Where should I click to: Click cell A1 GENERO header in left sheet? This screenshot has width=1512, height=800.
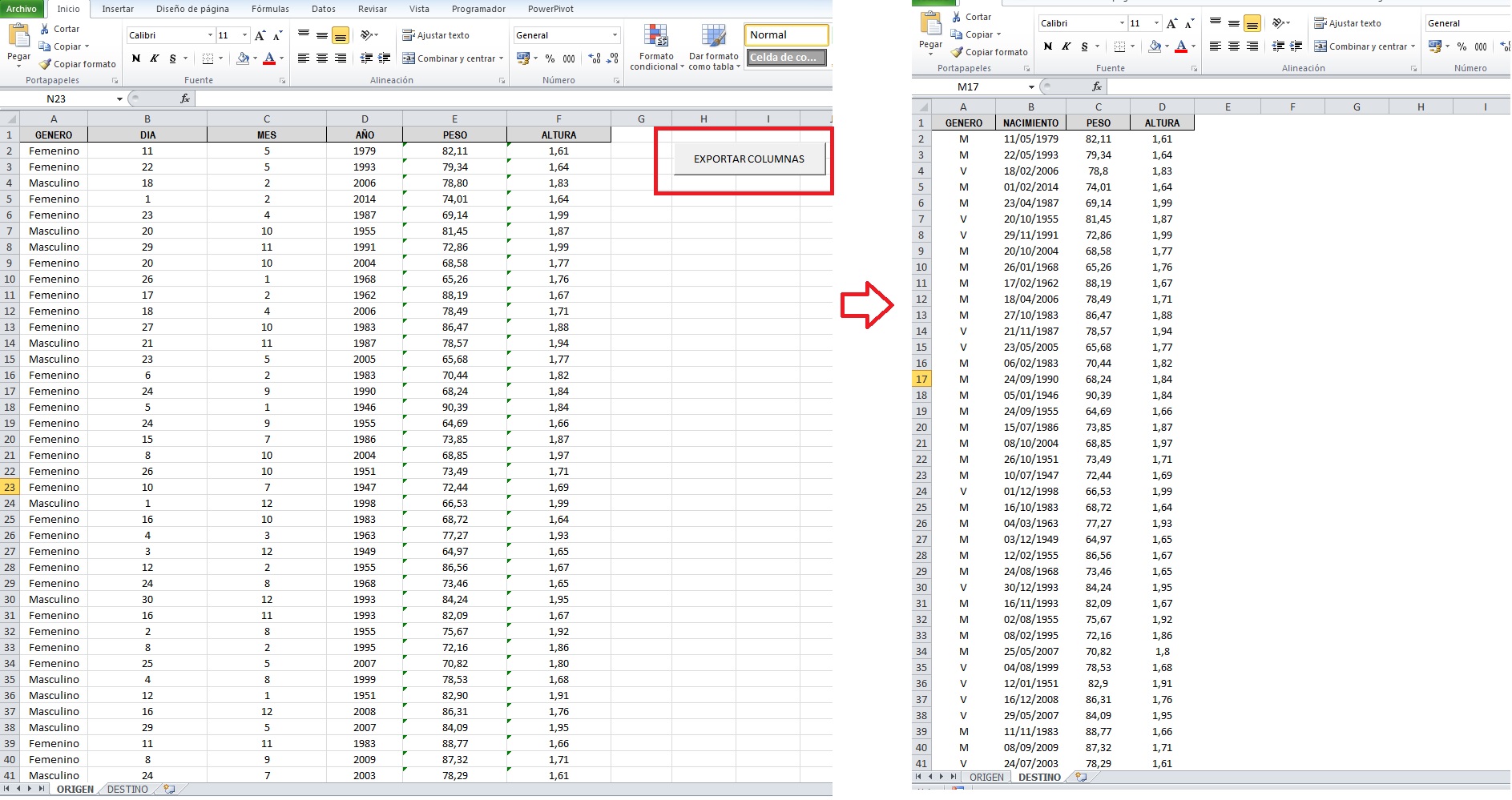(x=54, y=135)
